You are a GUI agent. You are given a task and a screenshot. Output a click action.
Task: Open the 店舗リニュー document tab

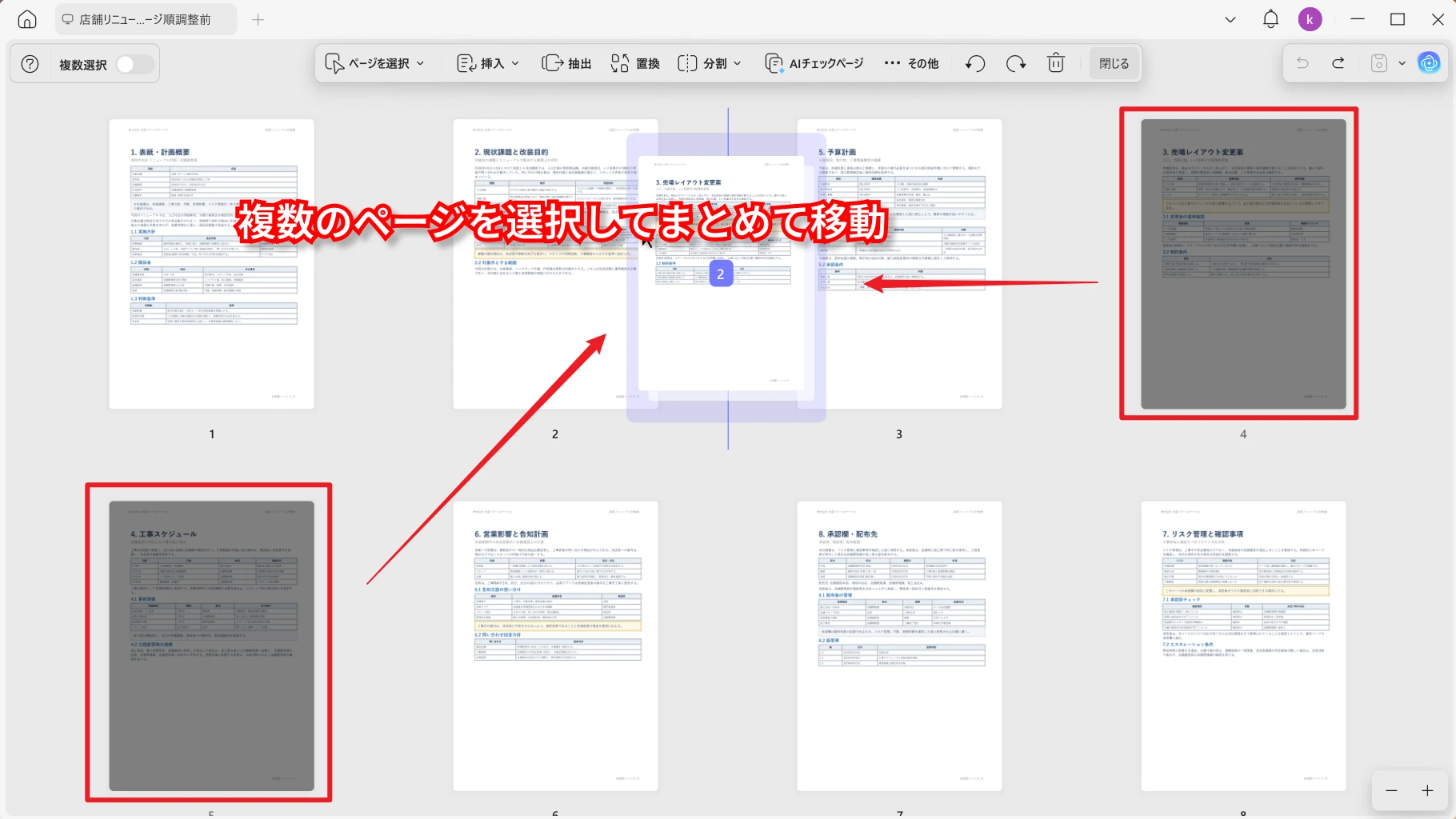146,19
